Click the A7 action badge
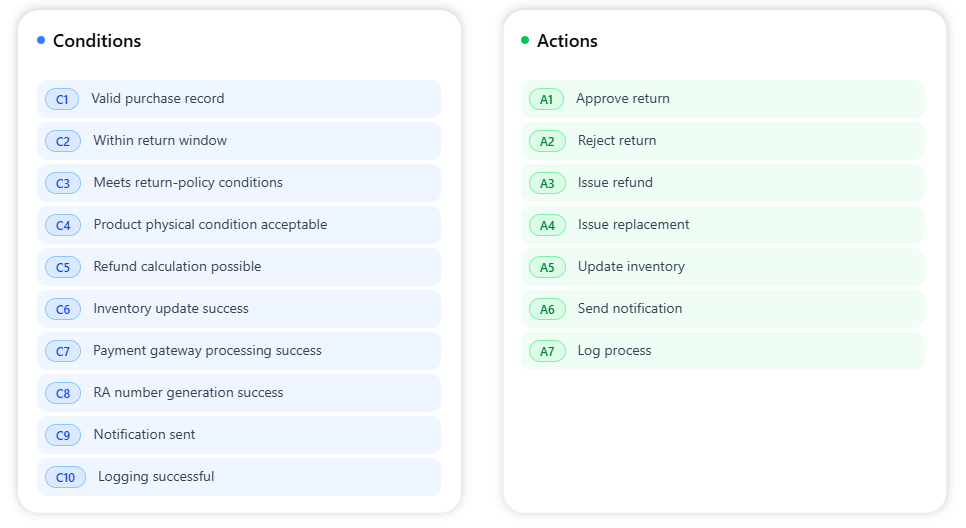 click(547, 351)
